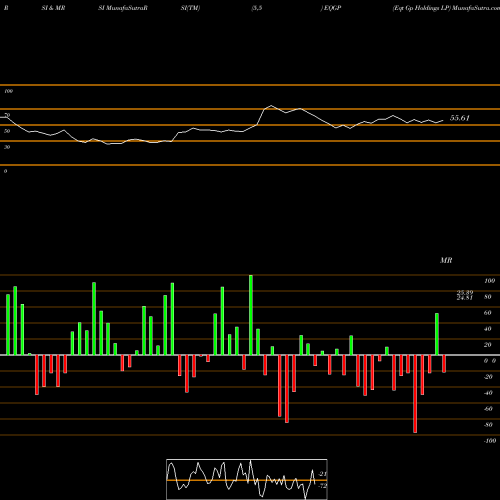500x500 pixels.
Task: Click the SI(TM) header text
Action: (x=190, y=8)
